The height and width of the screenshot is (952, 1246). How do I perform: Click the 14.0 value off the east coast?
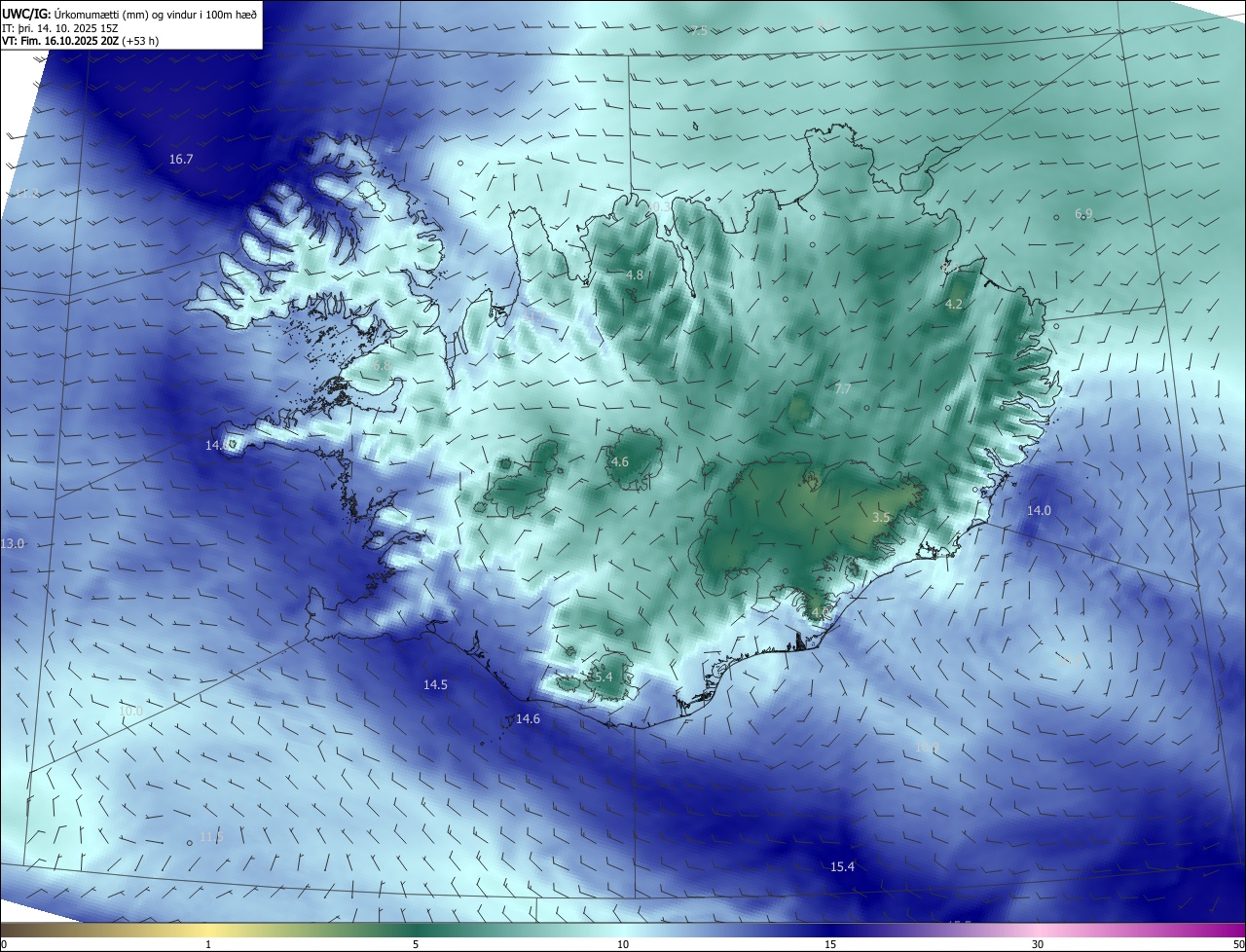coord(1039,511)
